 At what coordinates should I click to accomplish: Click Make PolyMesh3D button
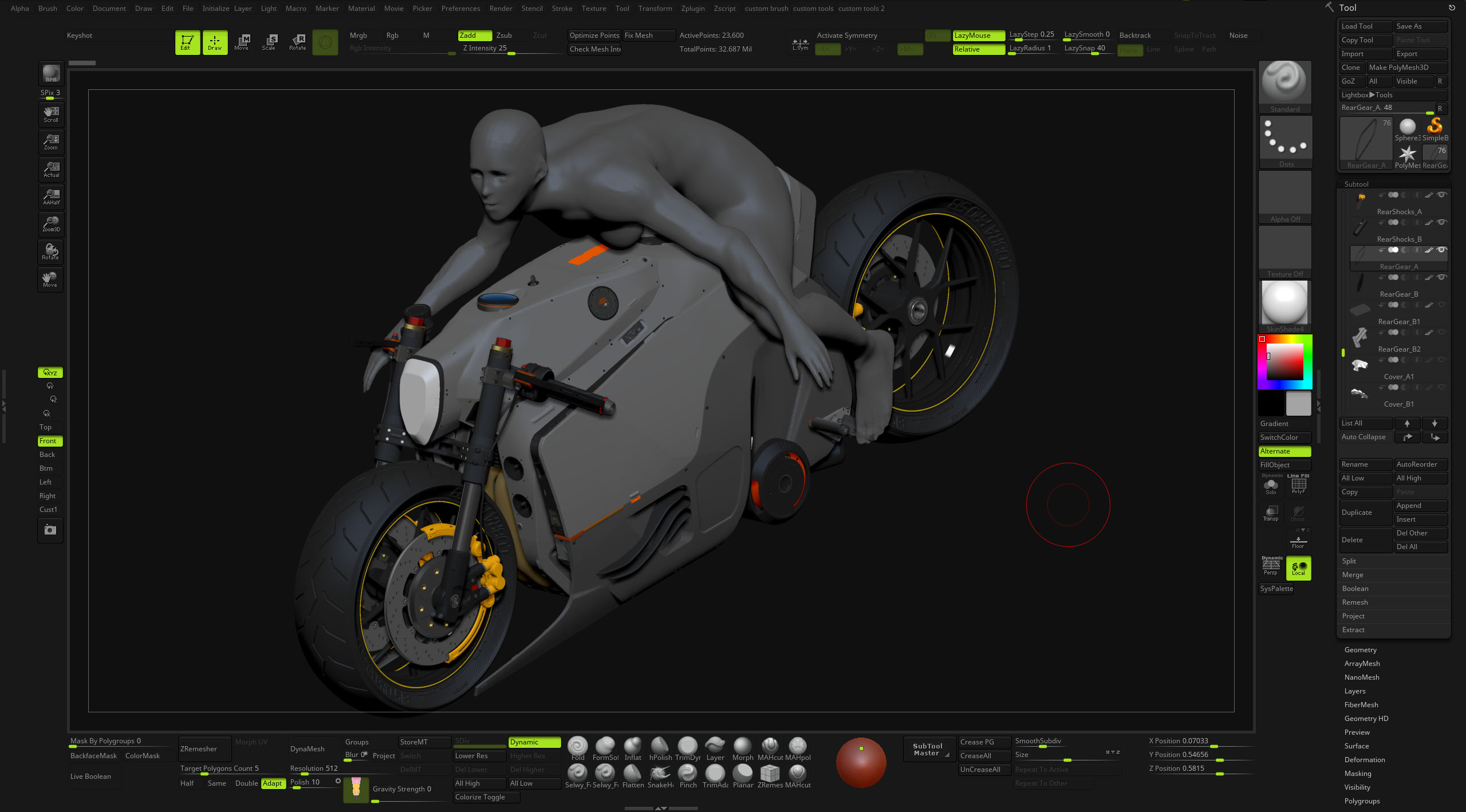pyautogui.click(x=1407, y=68)
